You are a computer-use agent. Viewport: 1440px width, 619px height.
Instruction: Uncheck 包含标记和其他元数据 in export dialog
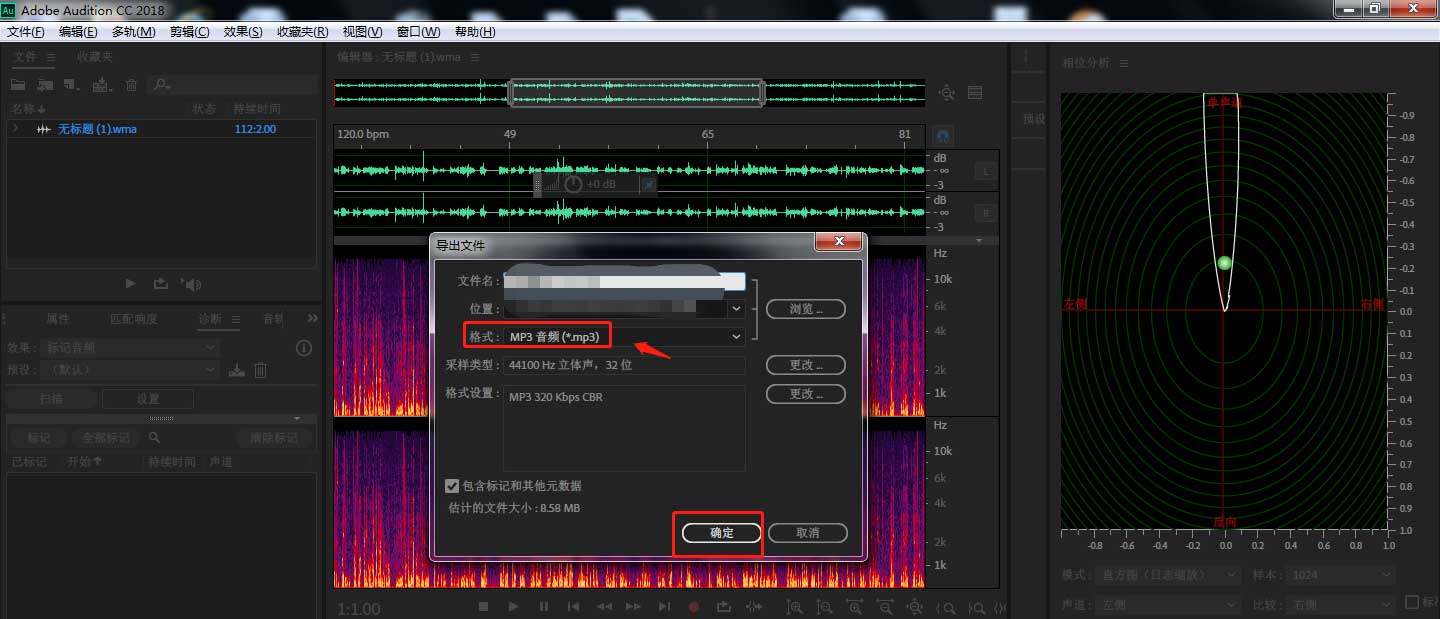[x=452, y=486]
